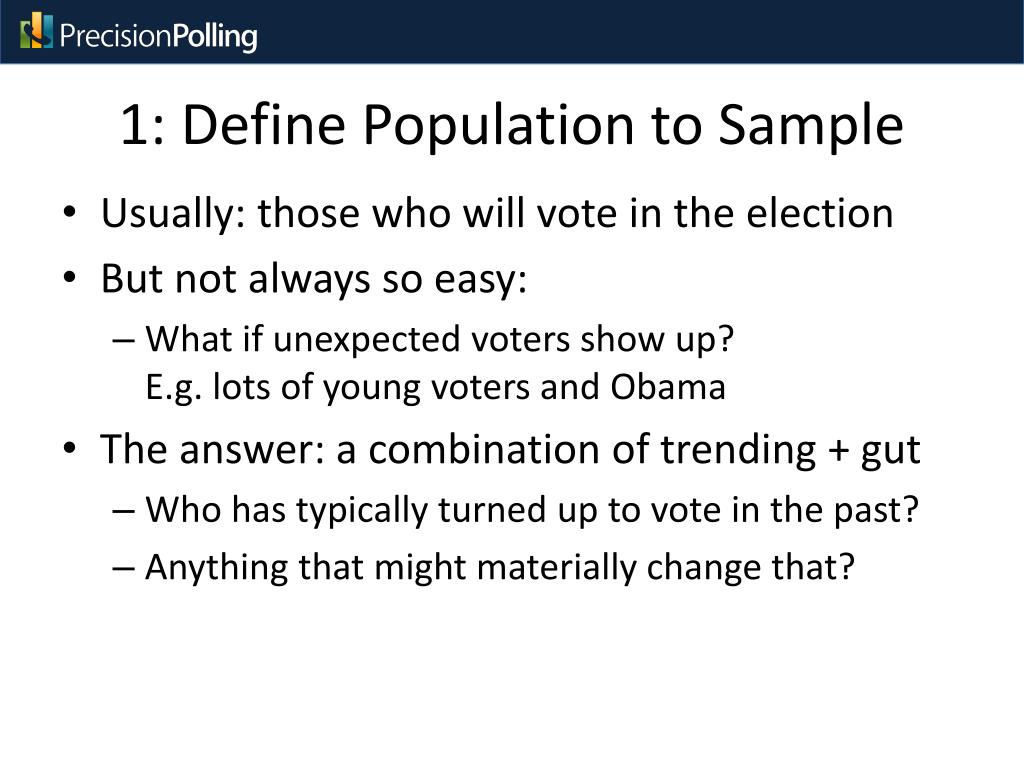Click 'The answer: a combination of trending' line

(x=510, y=450)
